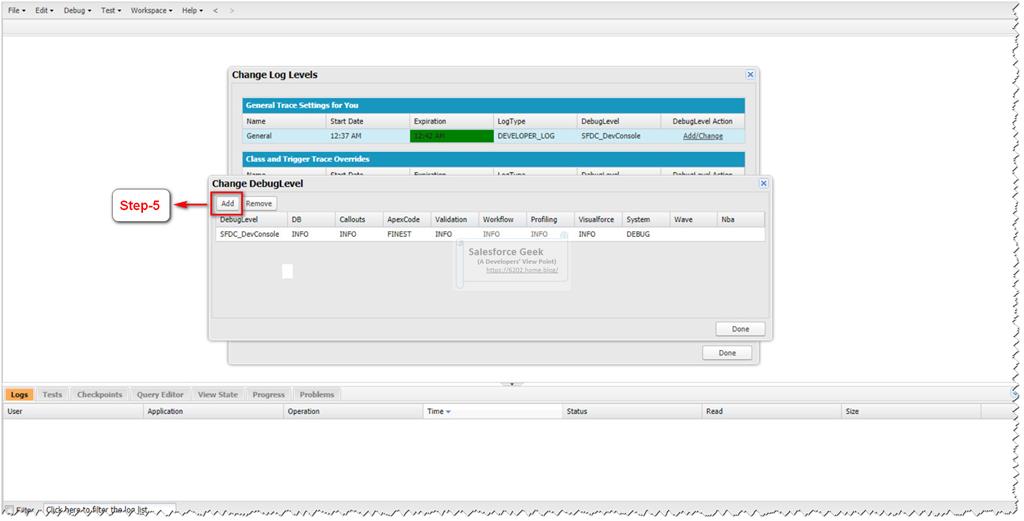
Task: Click Remove in Change DebugLevel dialog
Action: 259,203
